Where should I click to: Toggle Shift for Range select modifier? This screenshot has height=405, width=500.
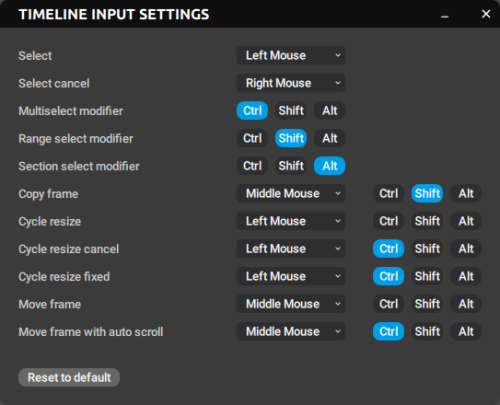pyautogui.click(x=291, y=138)
